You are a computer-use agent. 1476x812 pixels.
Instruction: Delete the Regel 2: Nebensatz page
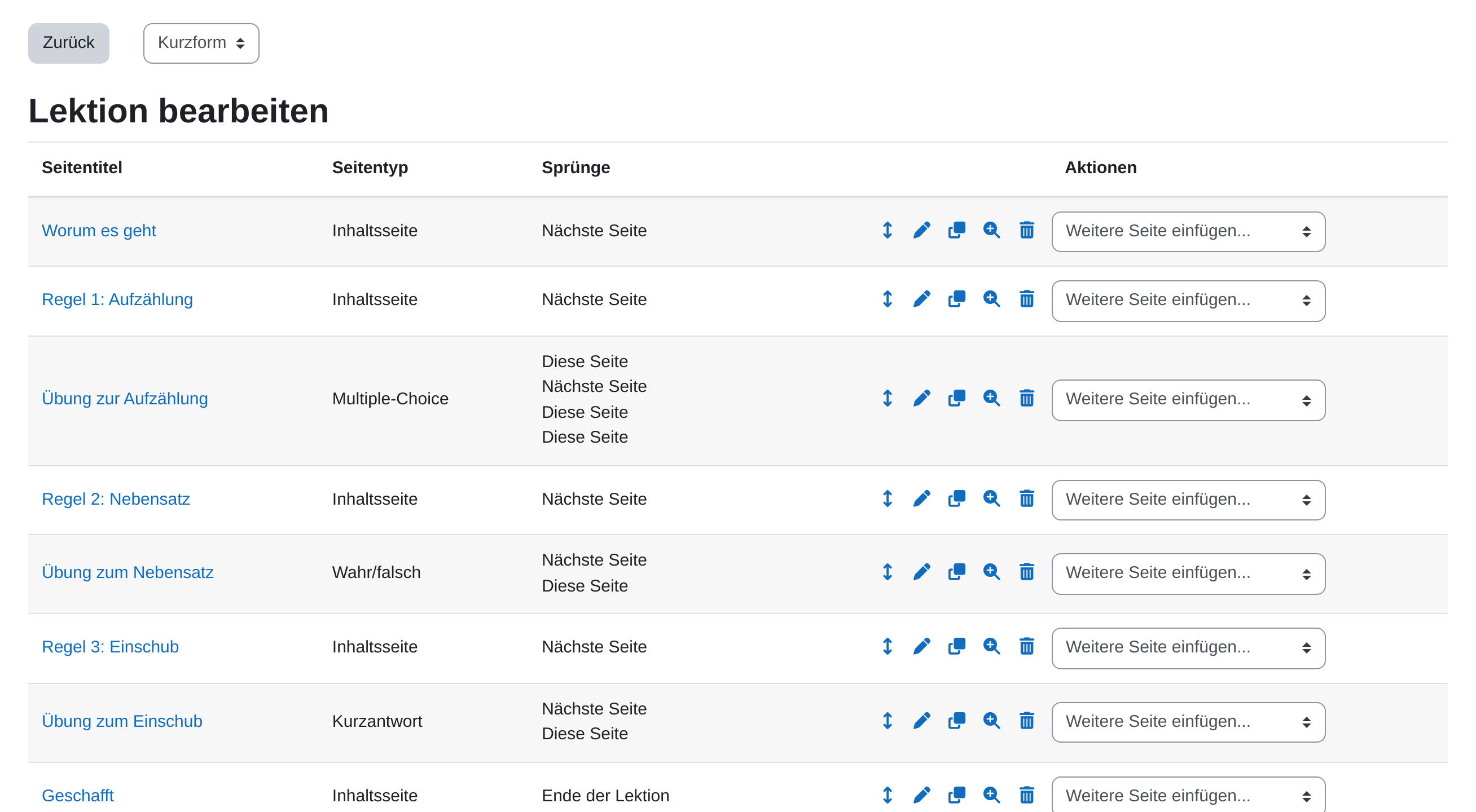point(1026,499)
